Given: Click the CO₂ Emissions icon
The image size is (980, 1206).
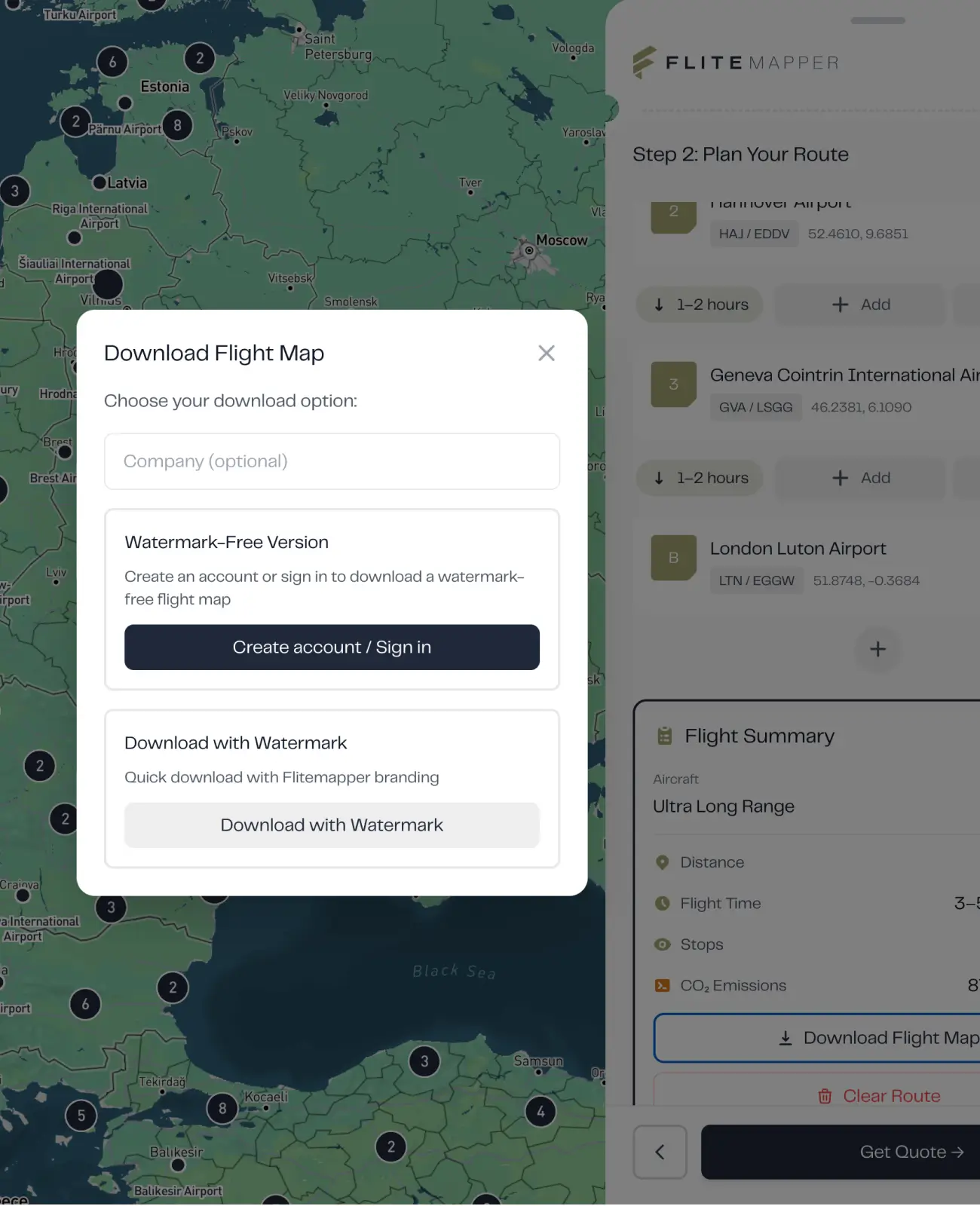Looking at the screenshot, I should pos(663,985).
